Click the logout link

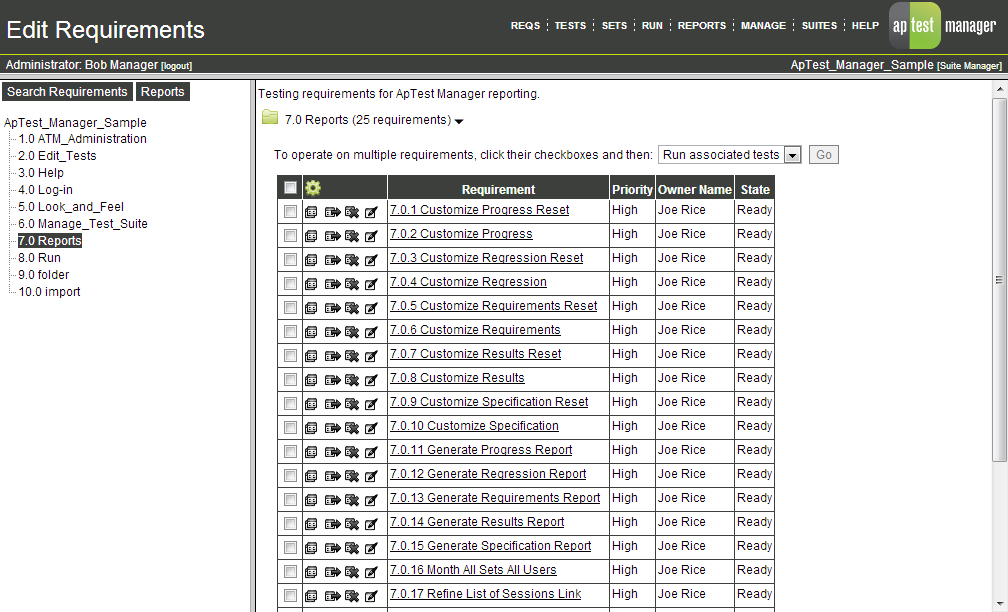click(x=176, y=66)
